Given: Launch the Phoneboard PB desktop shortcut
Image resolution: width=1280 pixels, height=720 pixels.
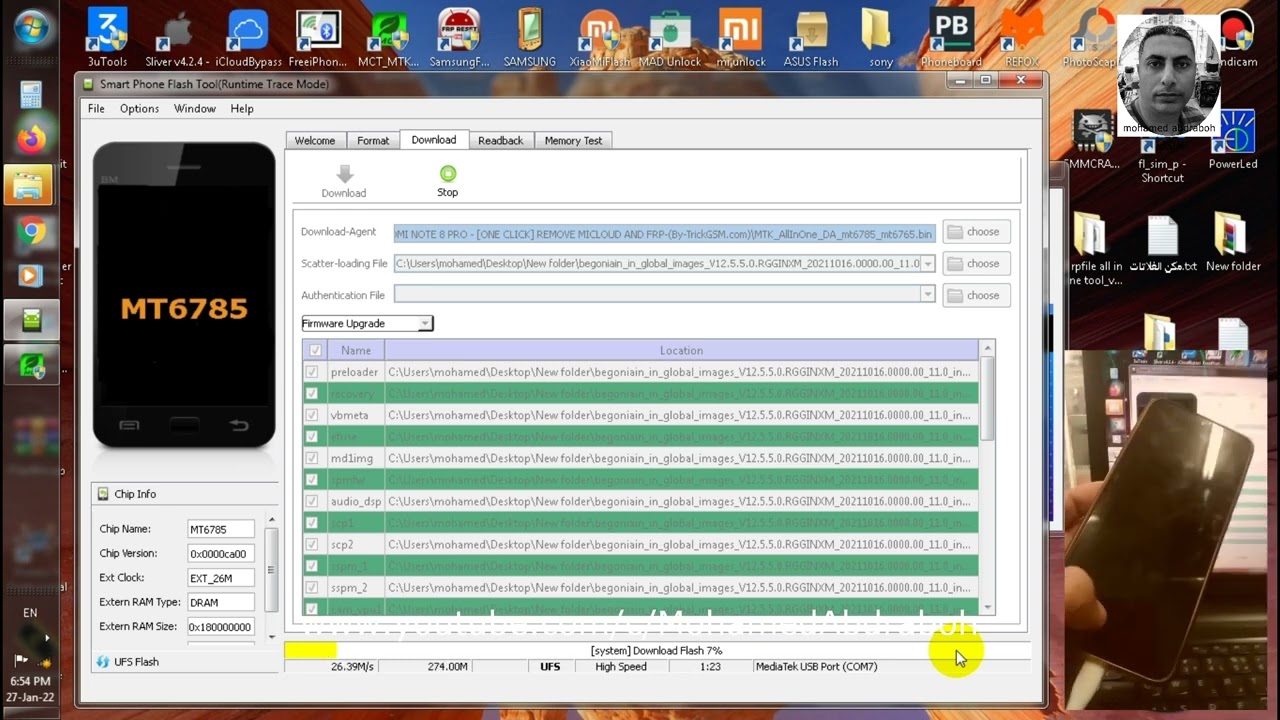Looking at the screenshot, I should [x=951, y=37].
